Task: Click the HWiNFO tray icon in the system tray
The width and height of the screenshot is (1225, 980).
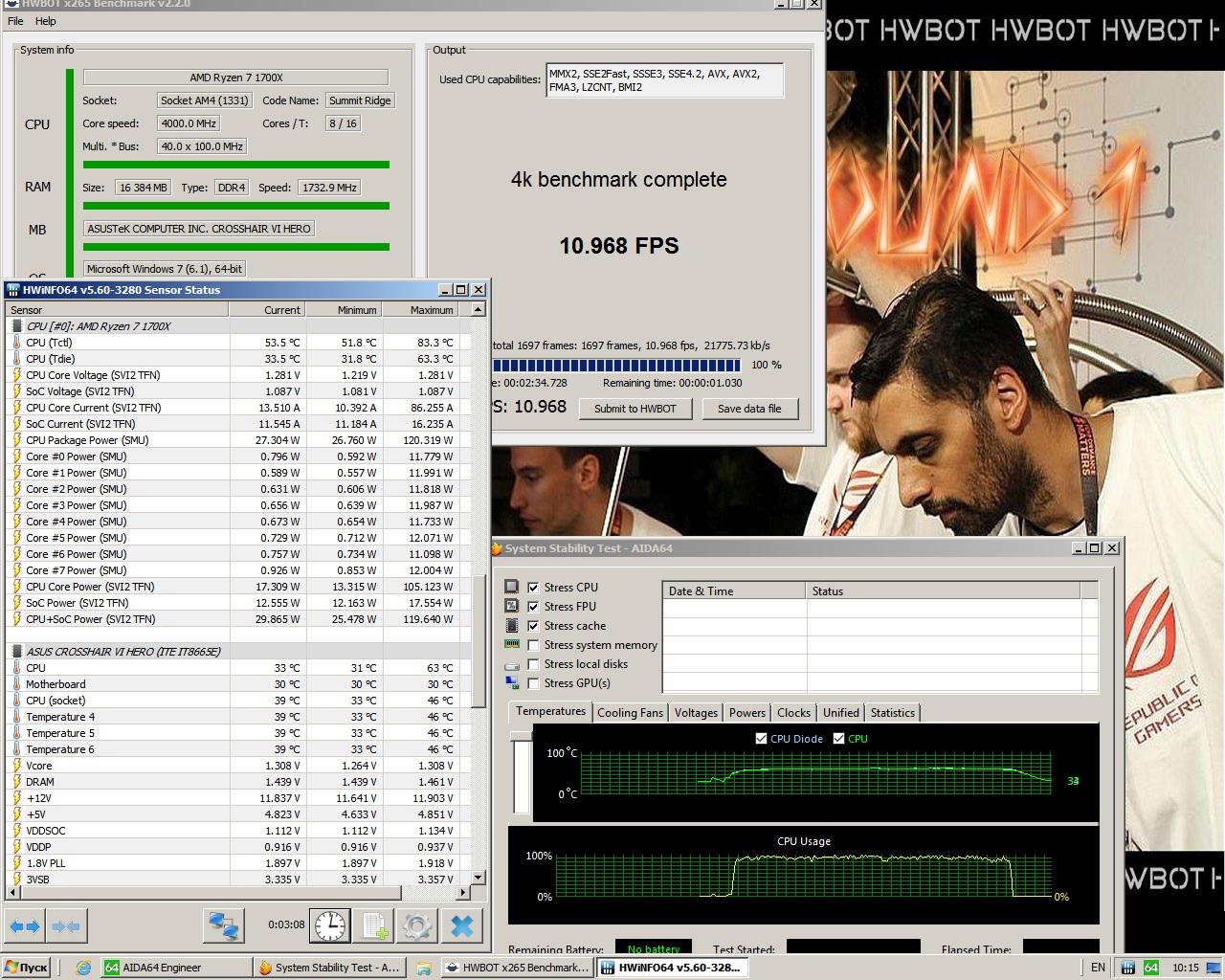Action: click(1128, 968)
